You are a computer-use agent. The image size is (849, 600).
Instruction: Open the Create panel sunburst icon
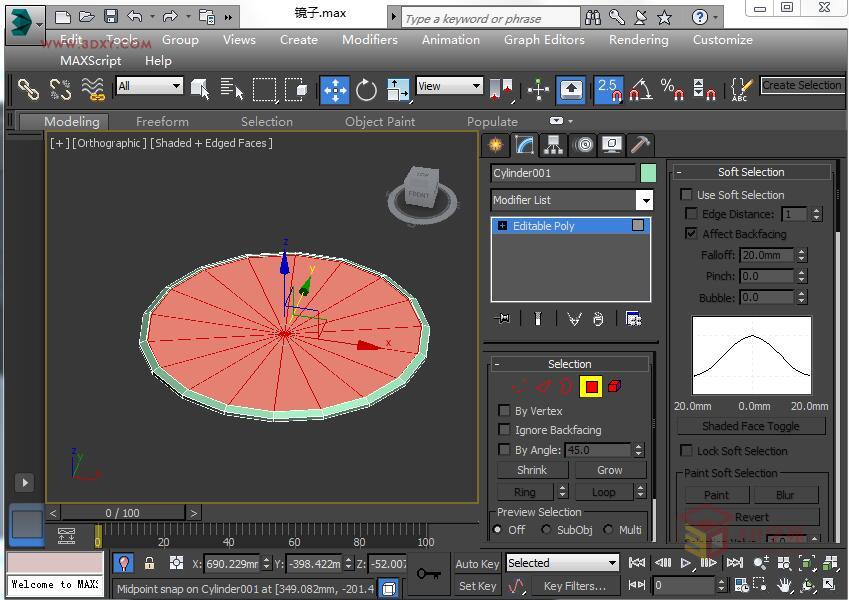[x=494, y=145]
